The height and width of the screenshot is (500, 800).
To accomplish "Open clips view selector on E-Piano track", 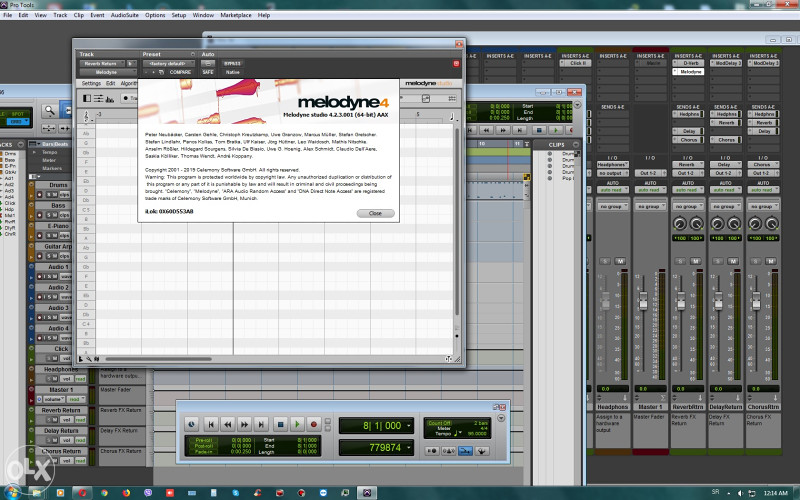I will coord(64,236).
